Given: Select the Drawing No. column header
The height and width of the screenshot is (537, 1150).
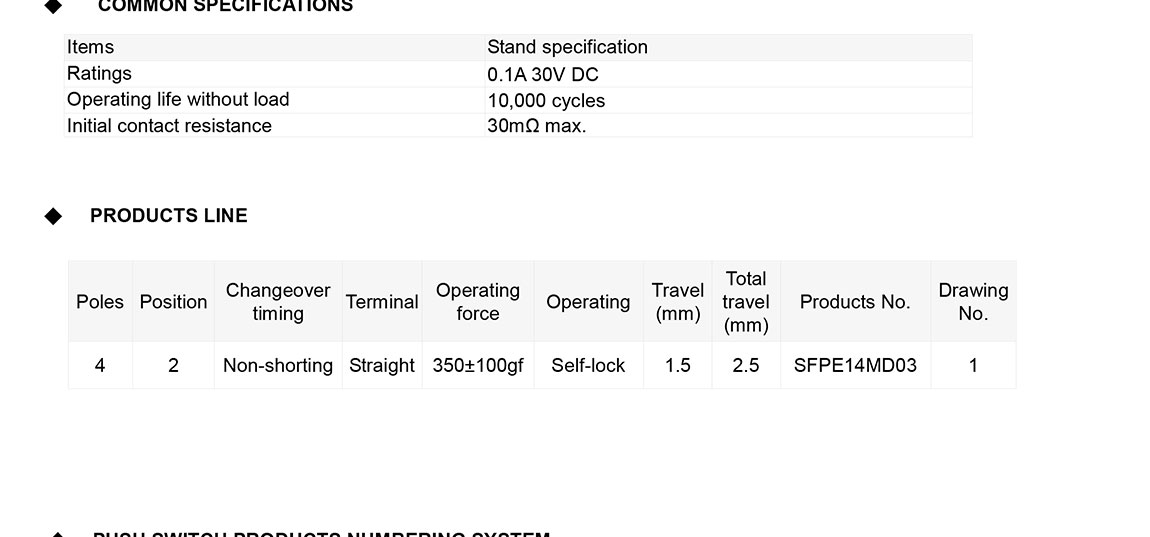Looking at the screenshot, I should pyautogui.click(x=973, y=302).
